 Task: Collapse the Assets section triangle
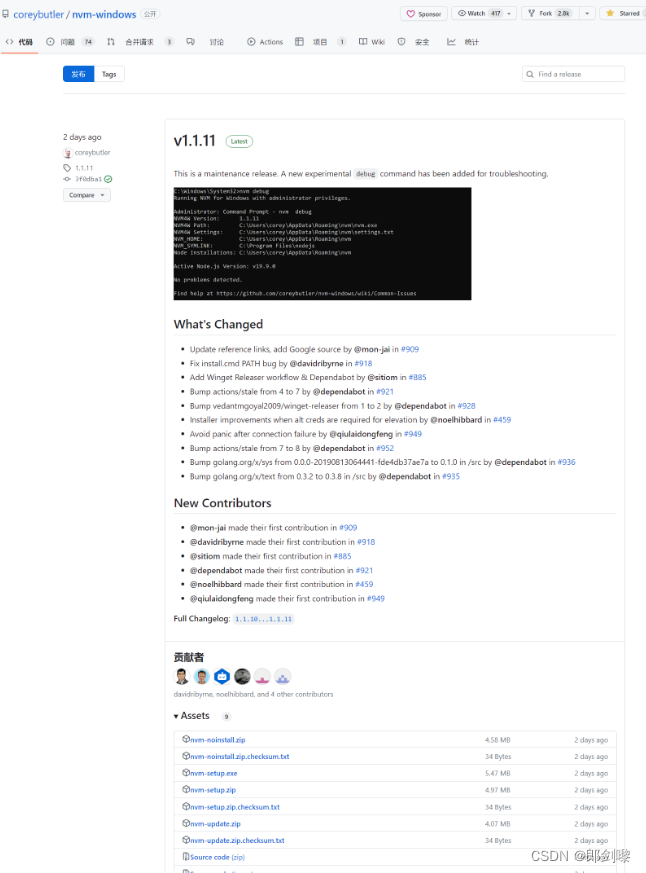(176, 717)
